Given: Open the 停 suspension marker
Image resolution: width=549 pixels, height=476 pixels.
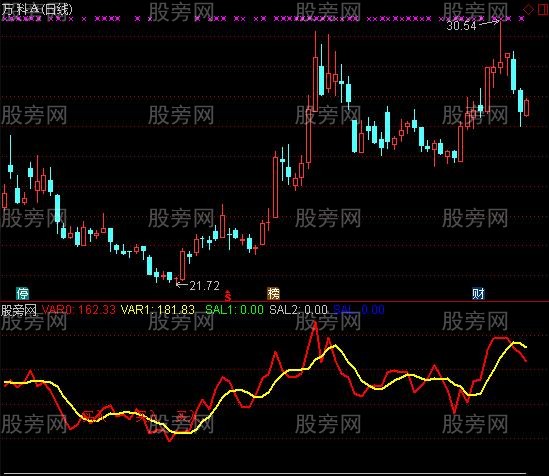Looking at the screenshot, I should point(23,293).
